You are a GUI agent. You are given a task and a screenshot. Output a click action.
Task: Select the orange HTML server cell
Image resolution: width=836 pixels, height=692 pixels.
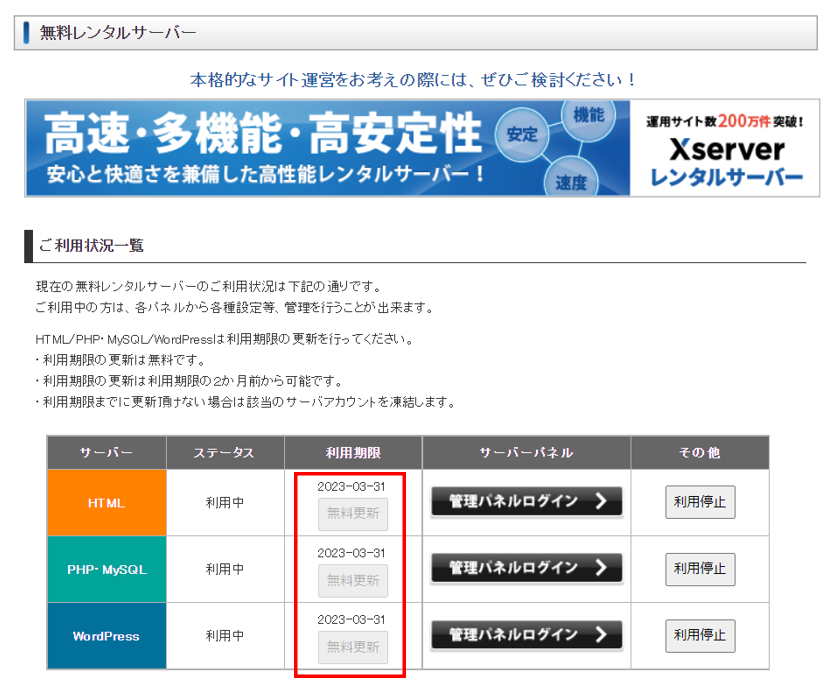click(106, 503)
